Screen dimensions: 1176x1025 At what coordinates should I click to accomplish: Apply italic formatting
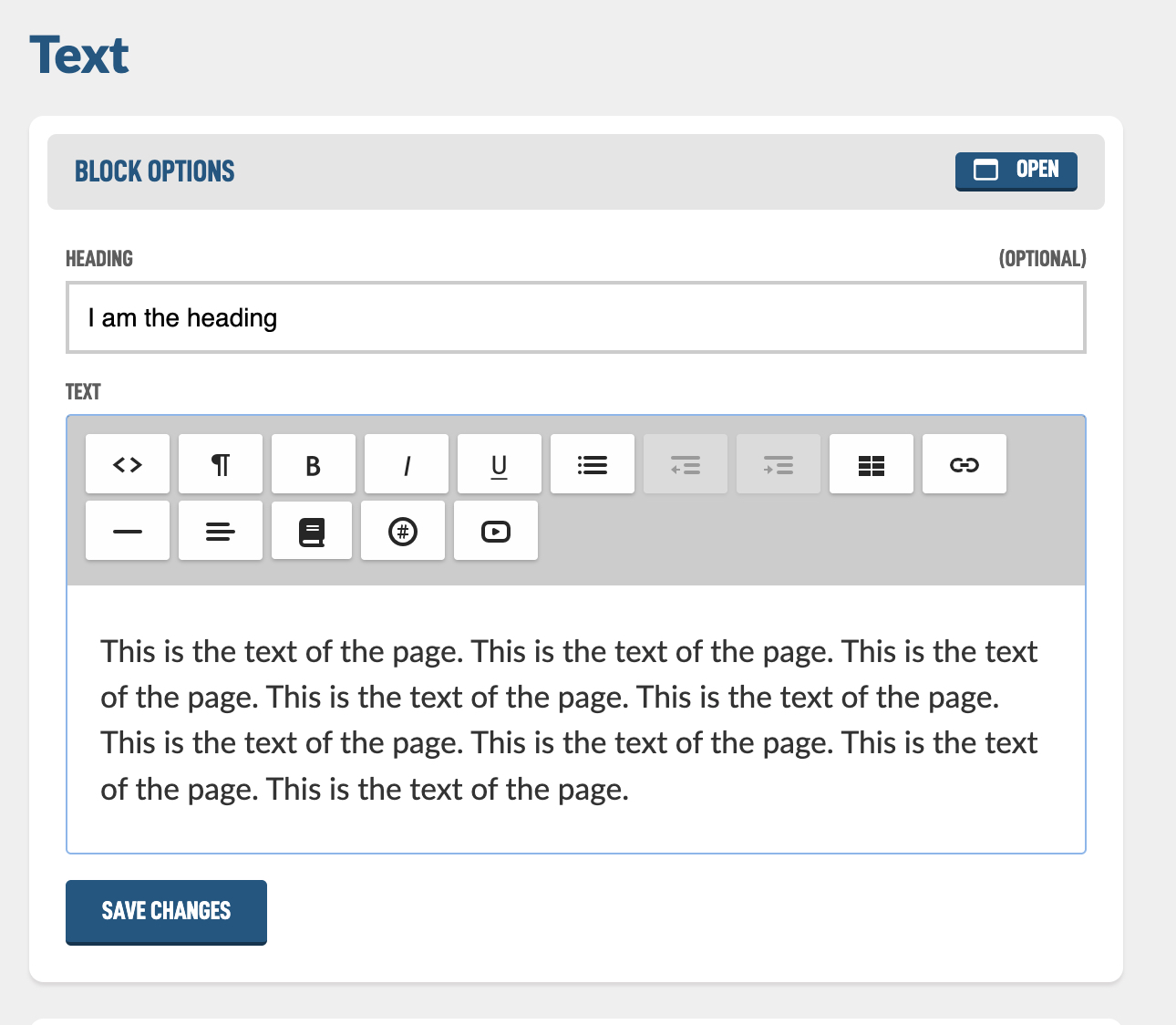pyautogui.click(x=407, y=464)
